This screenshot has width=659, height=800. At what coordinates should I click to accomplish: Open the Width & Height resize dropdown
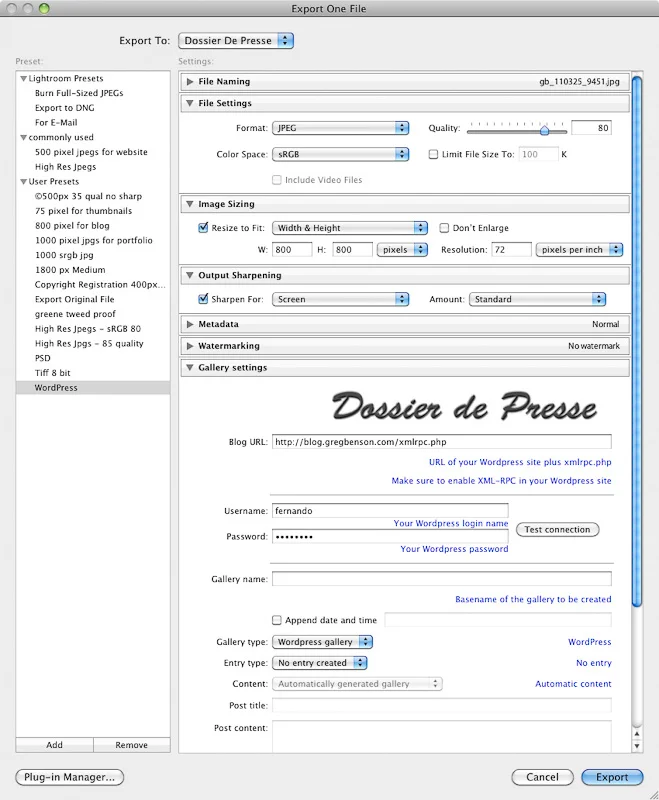(350, 228)
